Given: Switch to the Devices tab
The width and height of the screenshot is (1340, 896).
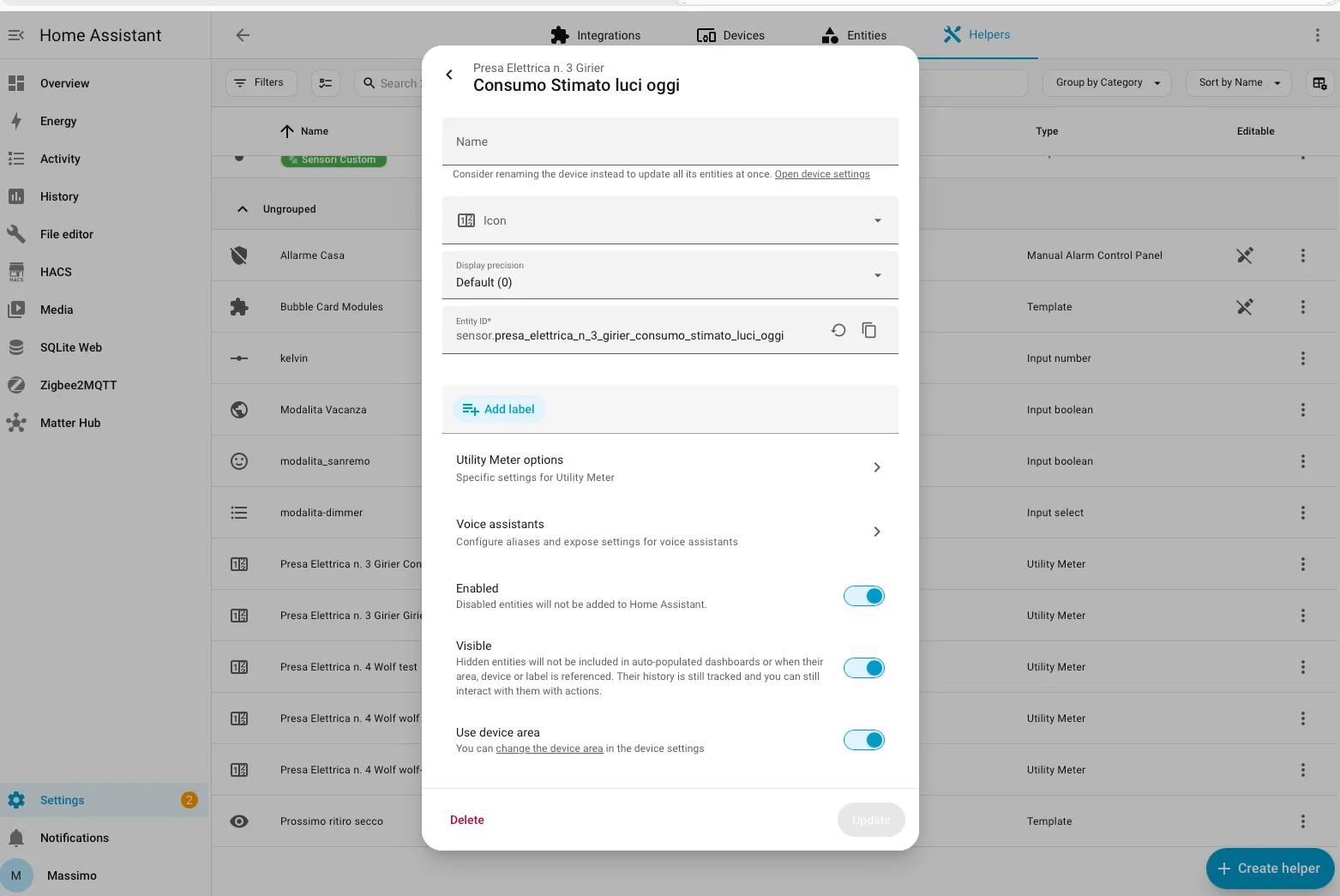Looking at the screenshot, I should pos(730,35).
